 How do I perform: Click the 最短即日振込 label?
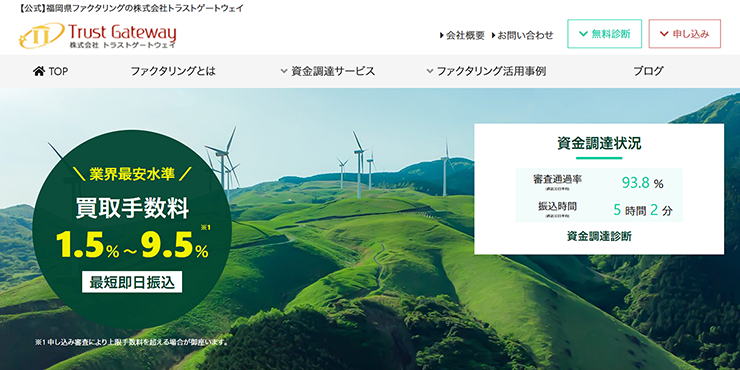point(132,282)
